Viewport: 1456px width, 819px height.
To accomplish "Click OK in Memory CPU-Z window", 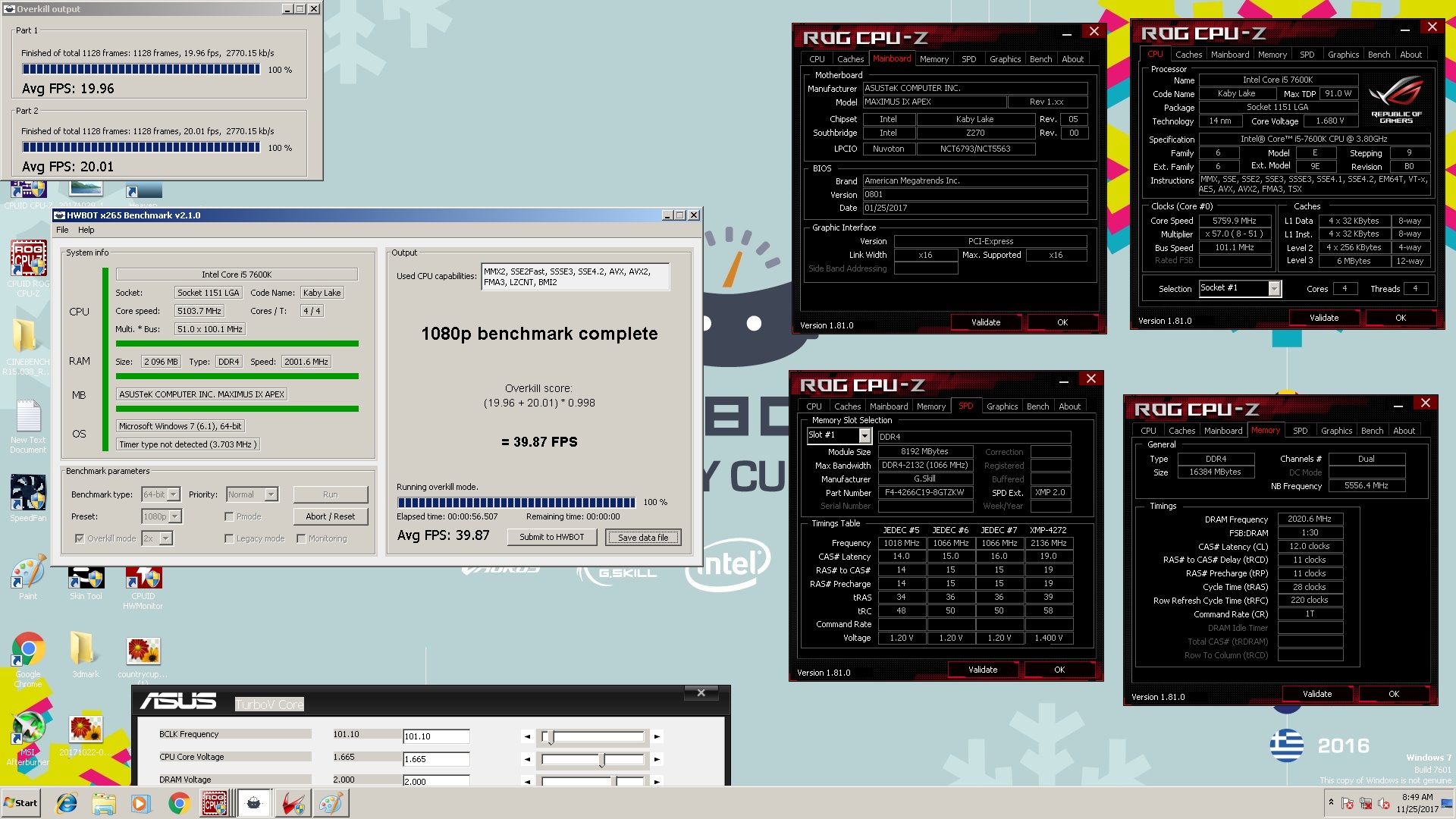I will 1393,694.
